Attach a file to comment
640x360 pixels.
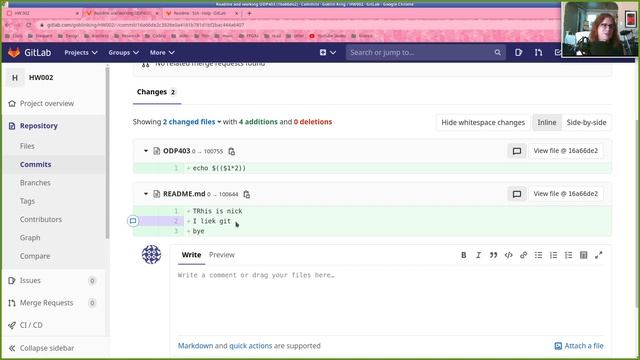coord(579,346)
